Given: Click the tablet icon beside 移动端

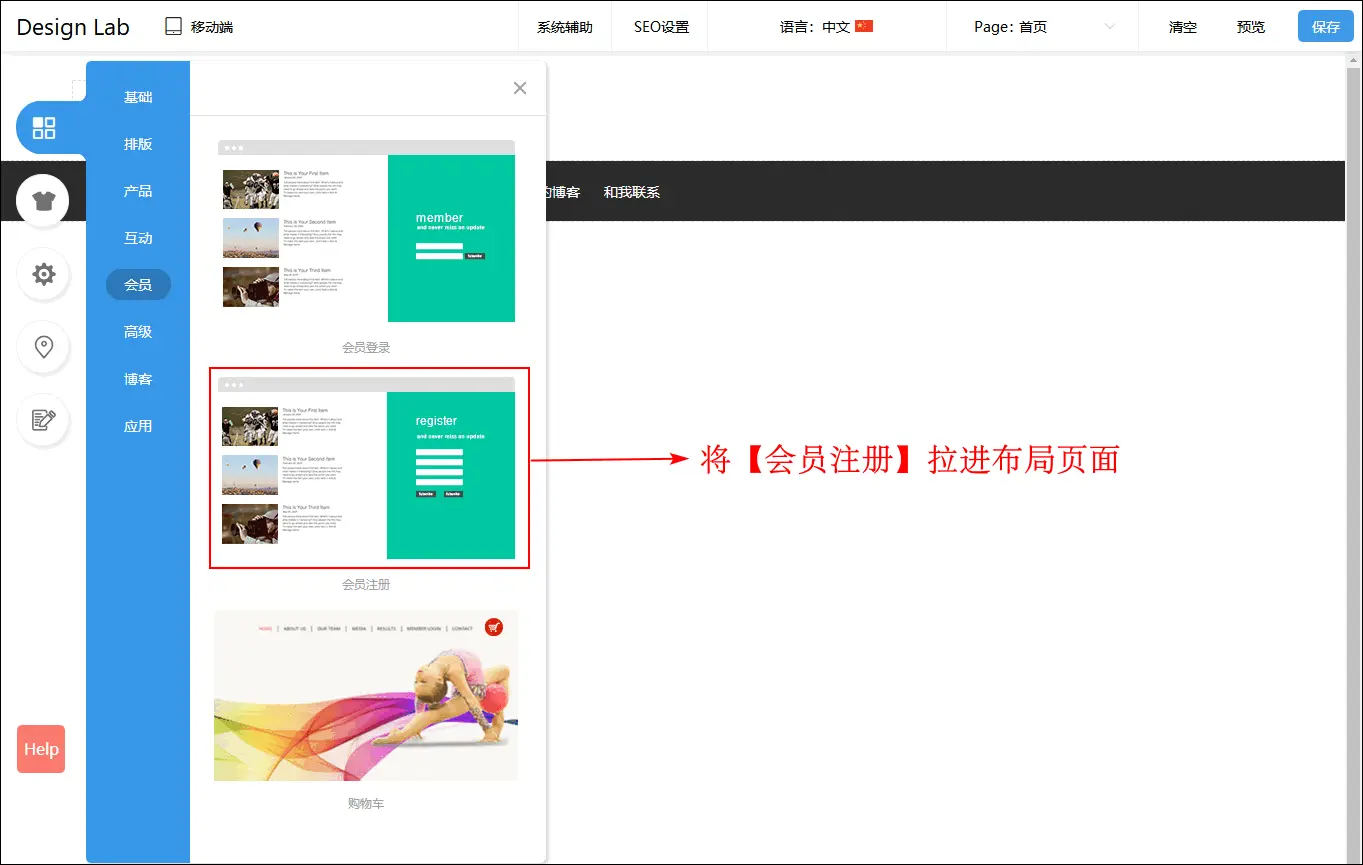Looking at the screenshot, I should [174, 27].
